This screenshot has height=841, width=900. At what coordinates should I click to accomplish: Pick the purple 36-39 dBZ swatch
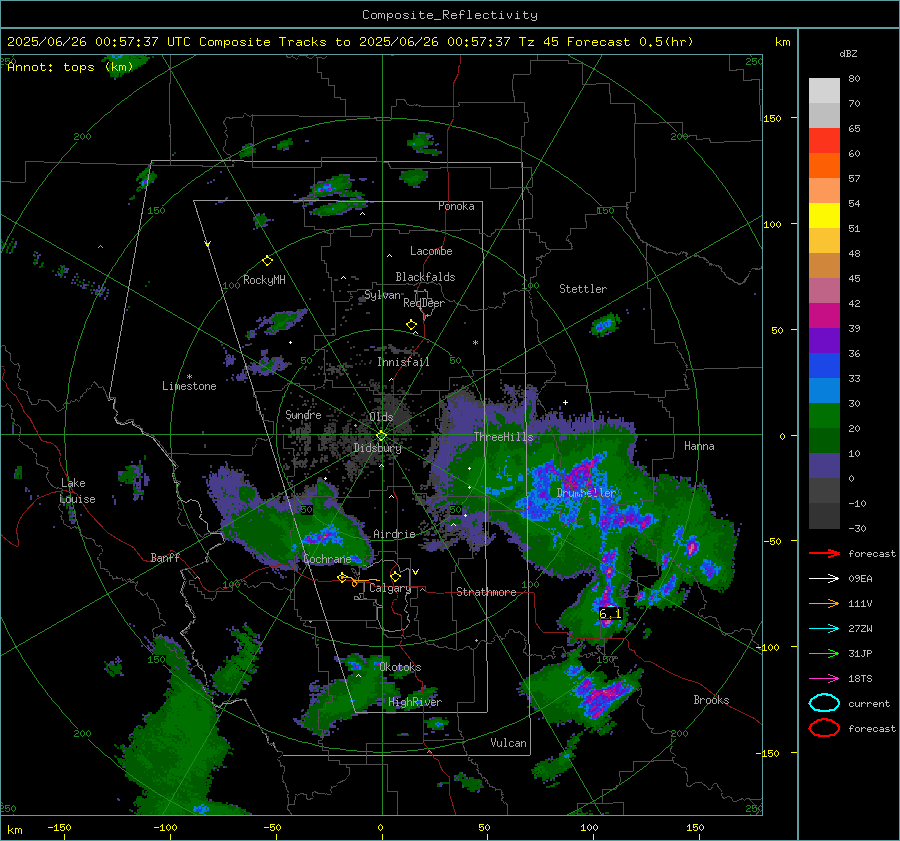(824, 341)
